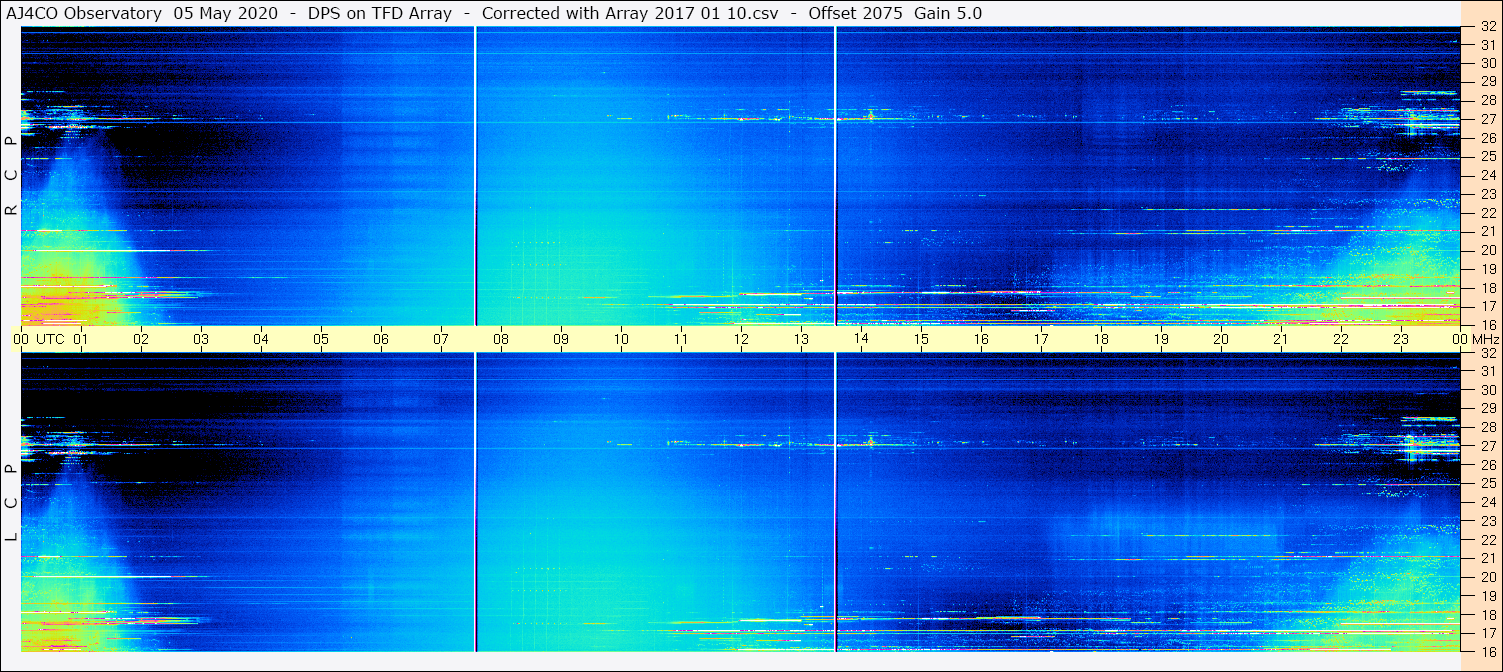Viewport: 1503px width, 672px height.
Task: Click the 22 hour label on the UTC time axis
Action: [1341, 339]
